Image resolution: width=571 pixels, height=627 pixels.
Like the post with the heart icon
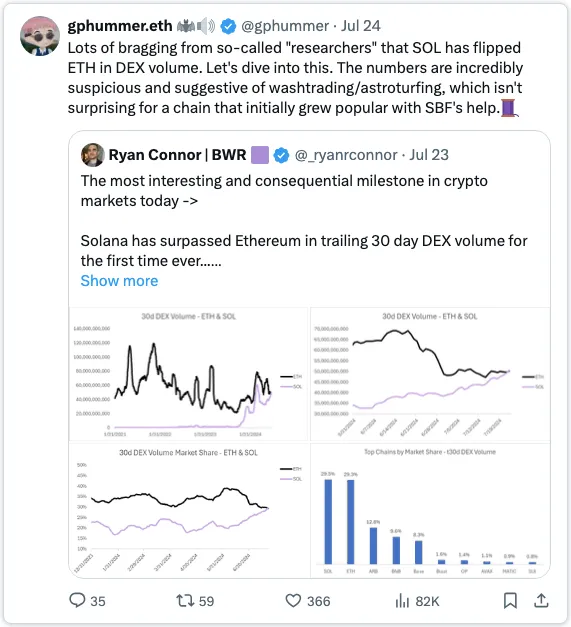tap(293, 601)
